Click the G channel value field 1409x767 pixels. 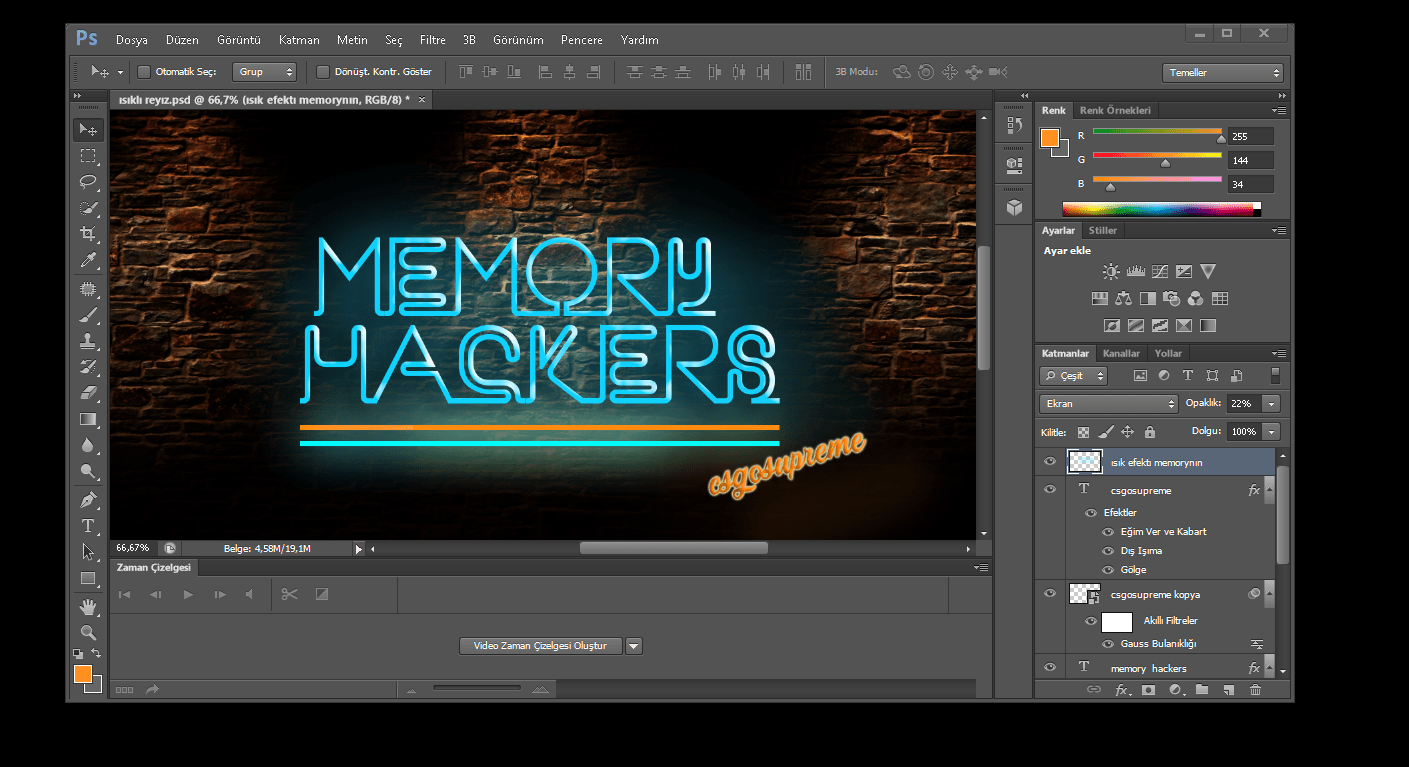(x=1252, y=160)
